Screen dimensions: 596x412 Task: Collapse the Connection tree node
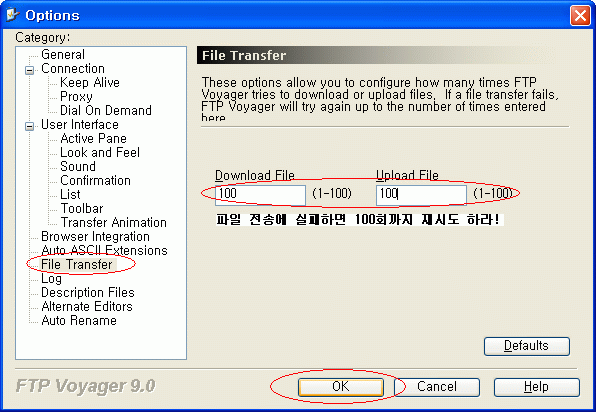click(x=29, y=70)
